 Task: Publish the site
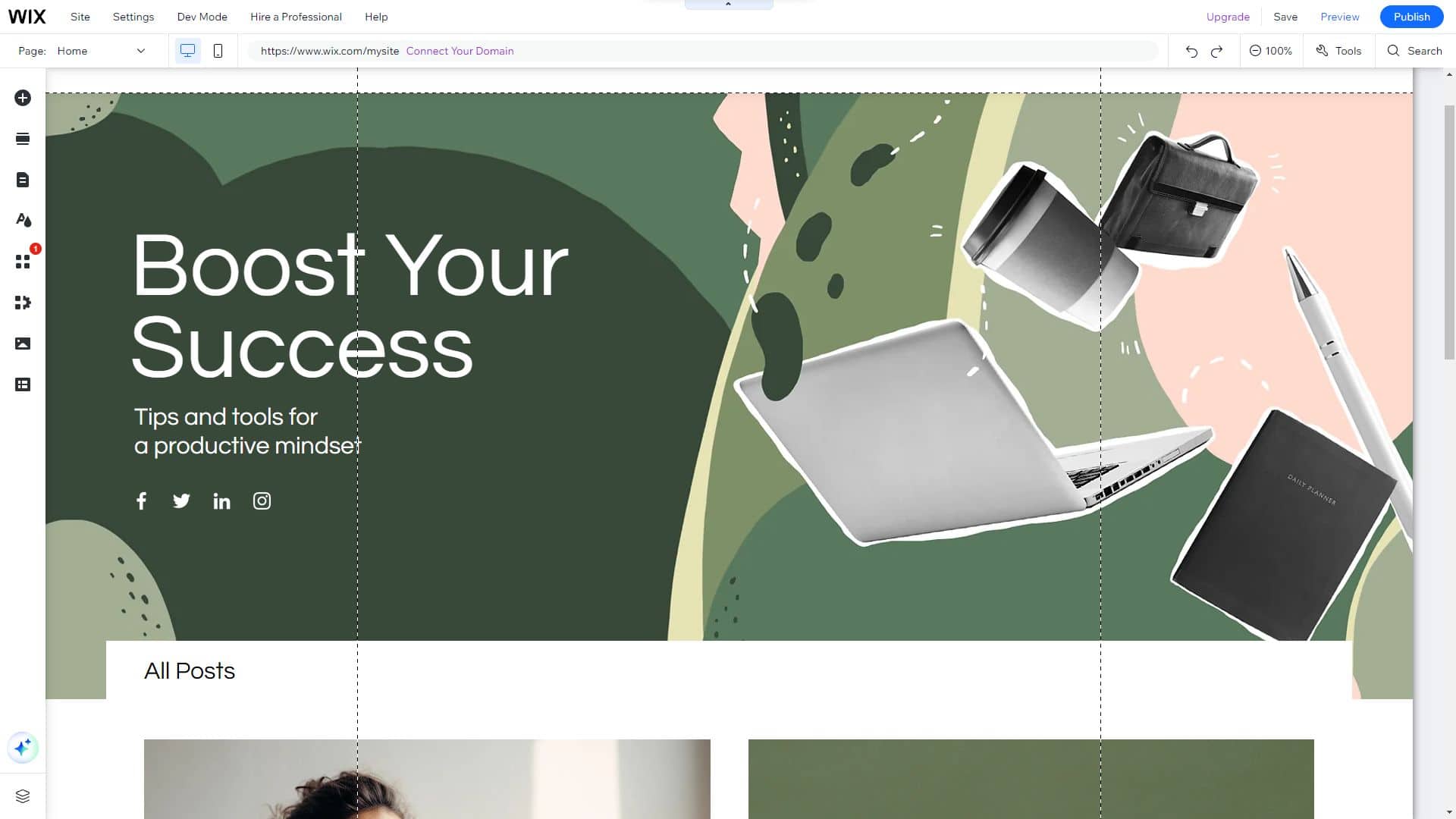click(1411, 16)
